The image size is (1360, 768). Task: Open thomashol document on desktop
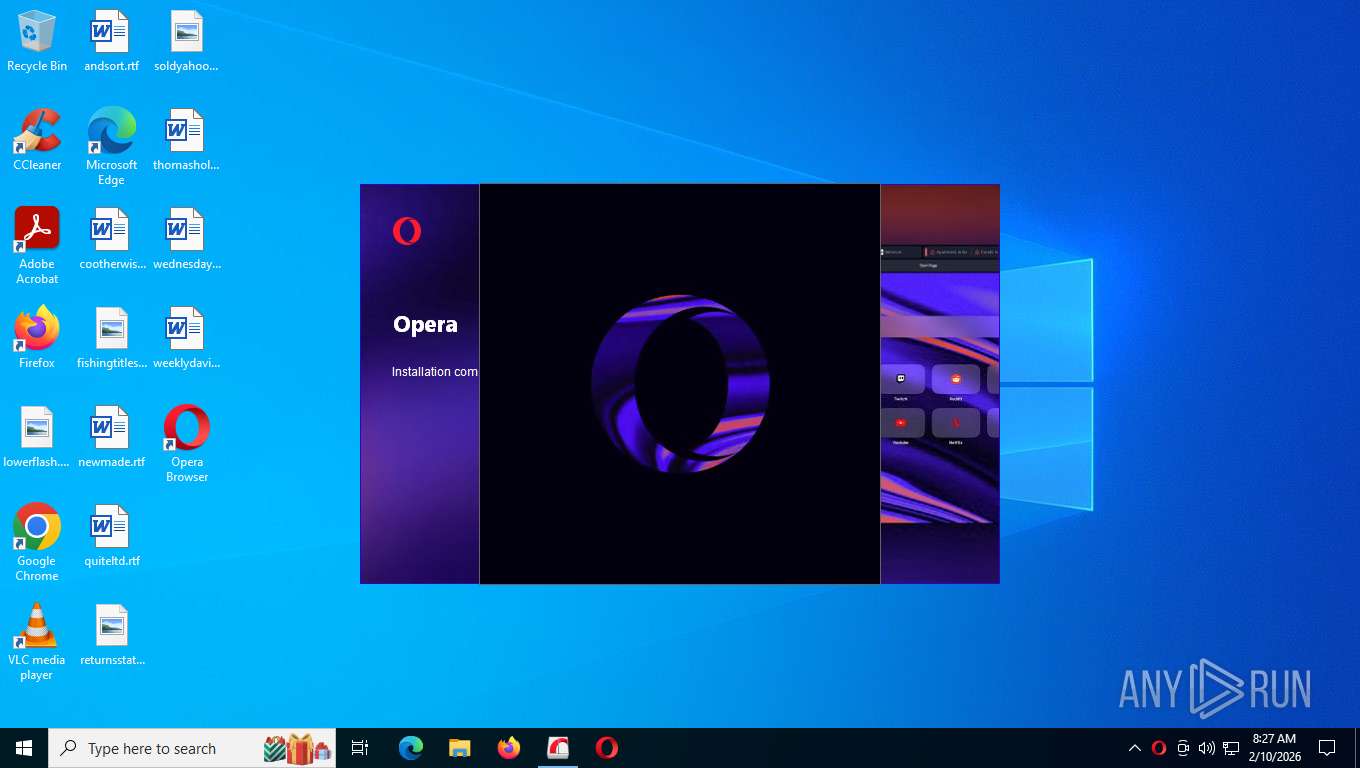coord(186,140)
